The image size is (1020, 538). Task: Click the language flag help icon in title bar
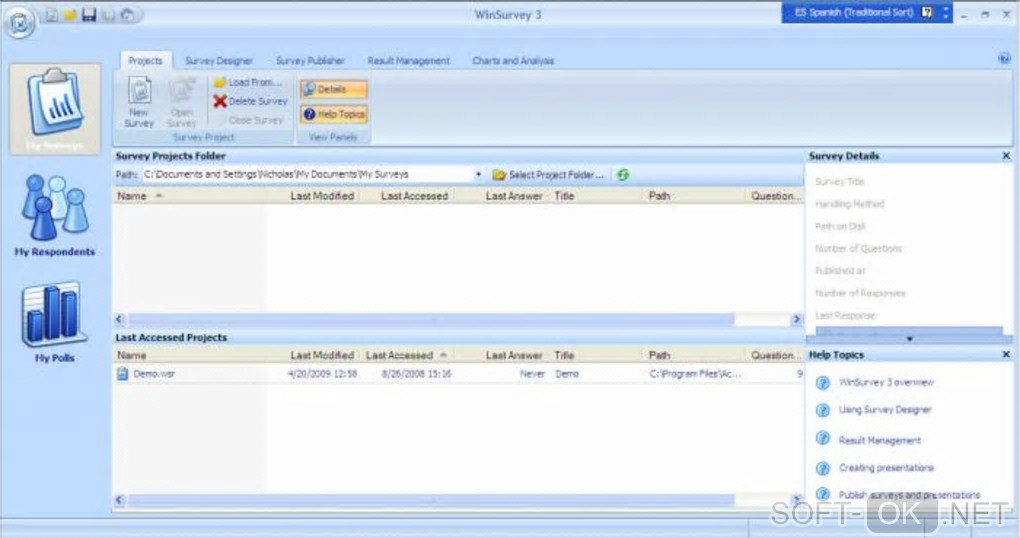927,12
